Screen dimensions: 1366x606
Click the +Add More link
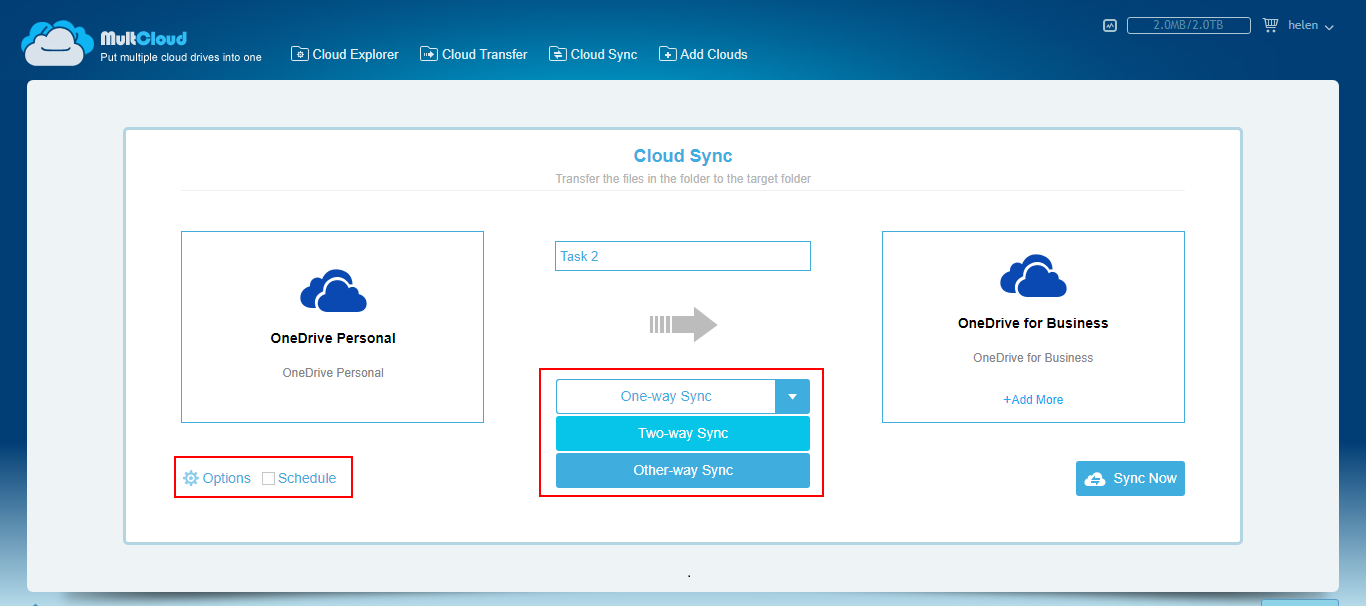point(1033,399)
